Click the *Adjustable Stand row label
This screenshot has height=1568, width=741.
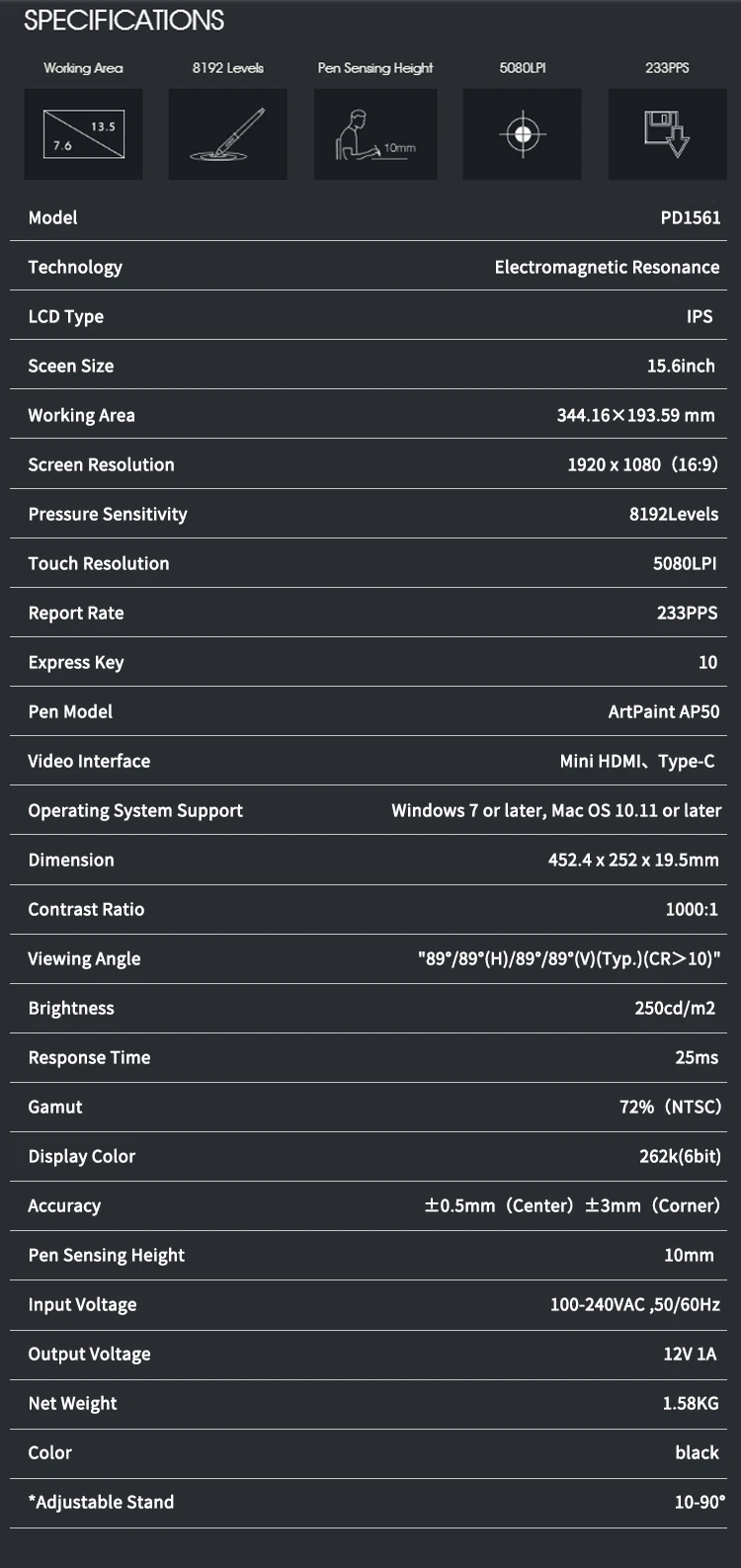point(101,1503)
